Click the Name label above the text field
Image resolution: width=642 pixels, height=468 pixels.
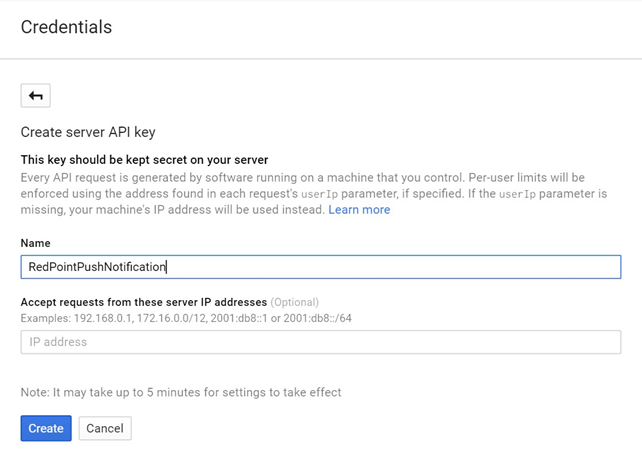(36, 243)
